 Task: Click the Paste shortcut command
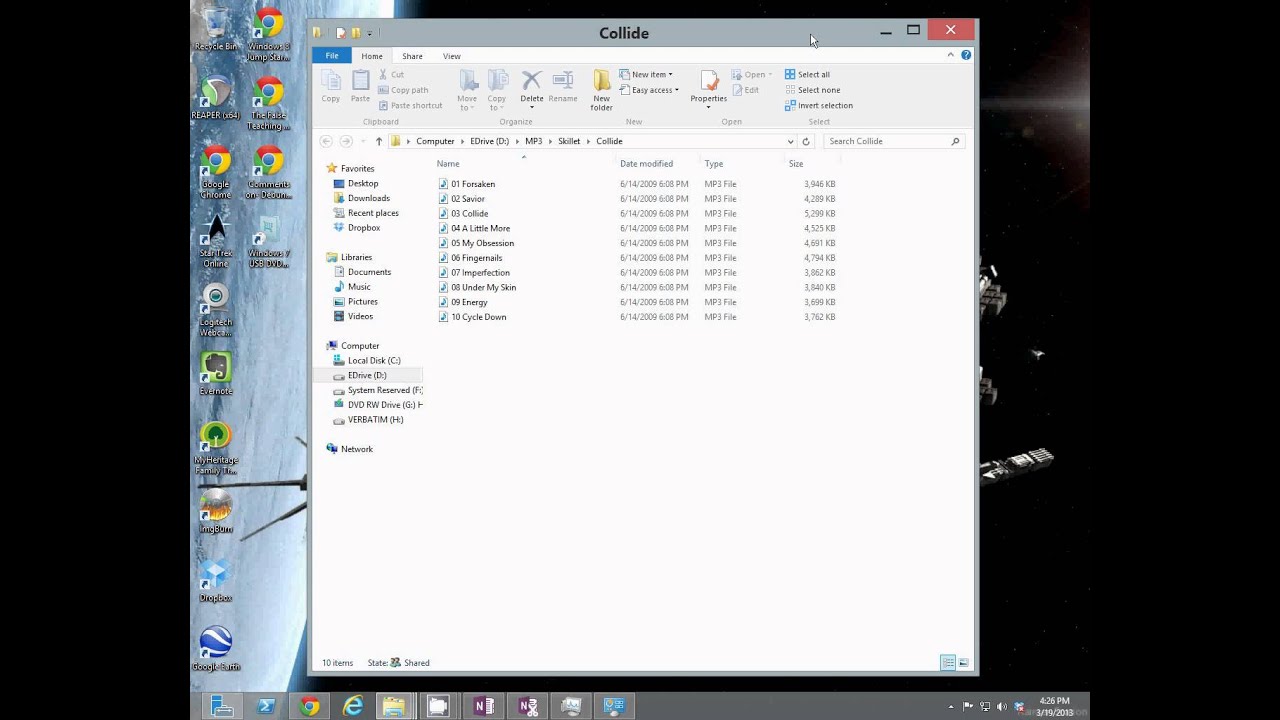pyautogui.click(x=410, y=105)
